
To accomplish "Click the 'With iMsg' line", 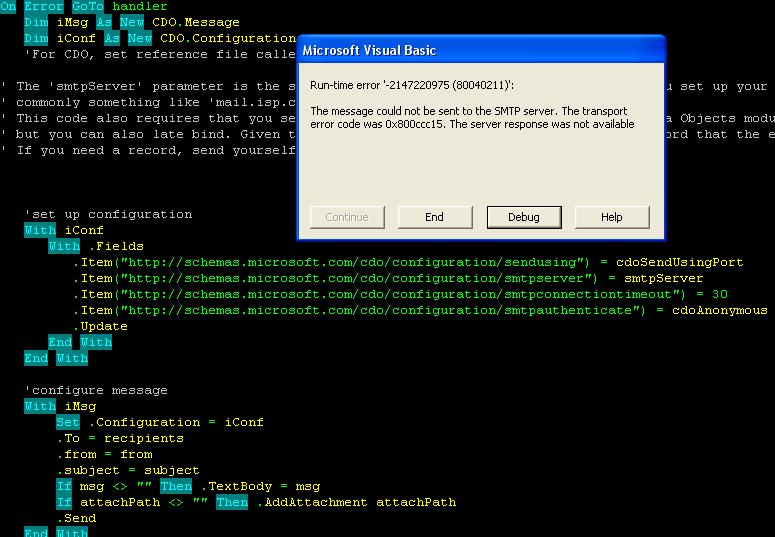I will pos(60,406).
